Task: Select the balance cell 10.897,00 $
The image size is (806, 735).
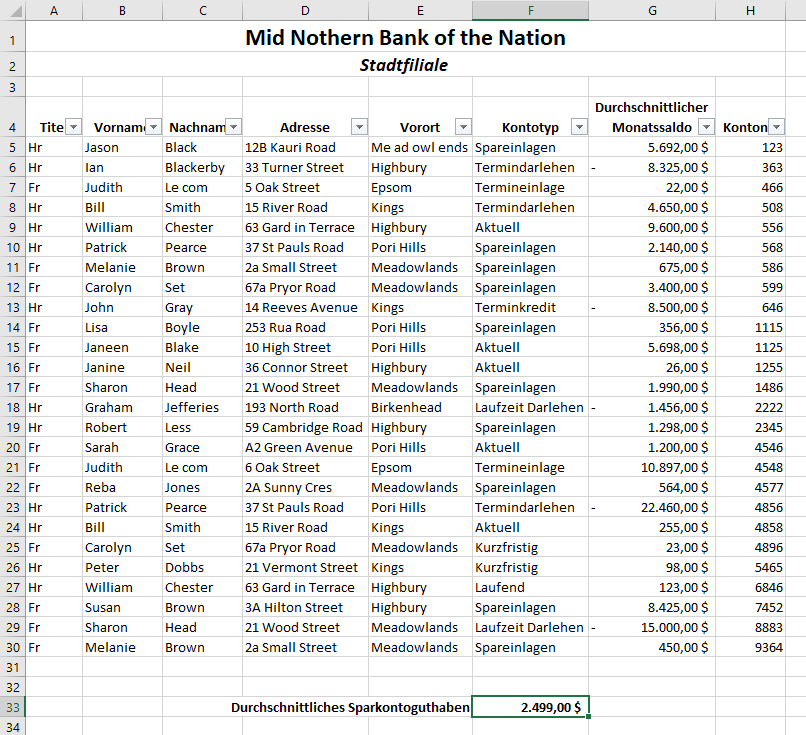Action: [652, 467]
